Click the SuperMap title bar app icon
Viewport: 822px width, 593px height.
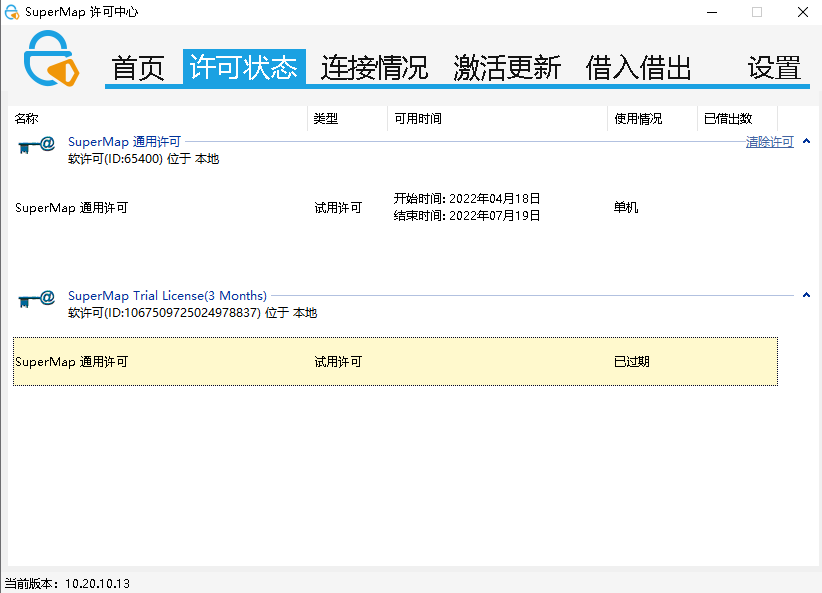[x=12, y=12]
